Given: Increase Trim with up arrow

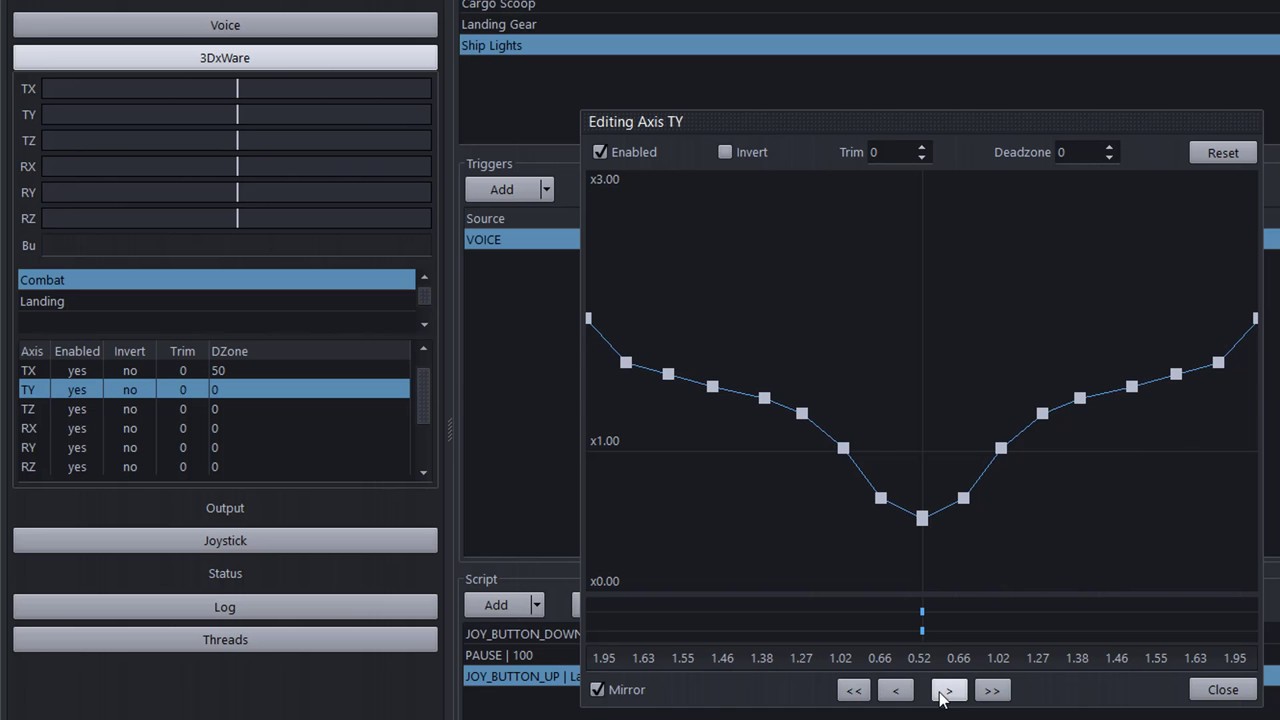Looking at the screenshot, I should pos(922,148).
